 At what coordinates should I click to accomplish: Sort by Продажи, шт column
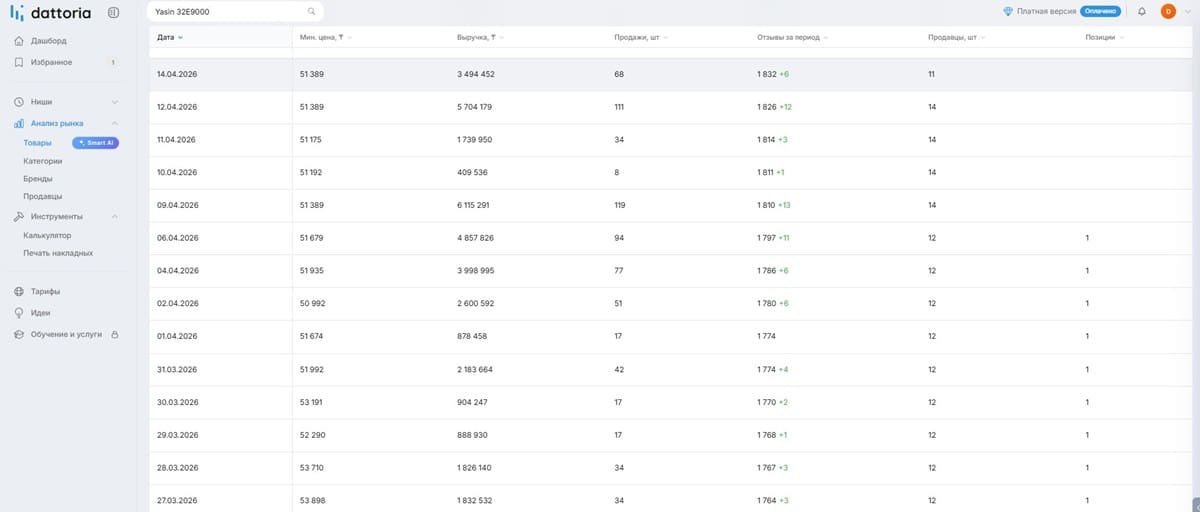point(641,37)
